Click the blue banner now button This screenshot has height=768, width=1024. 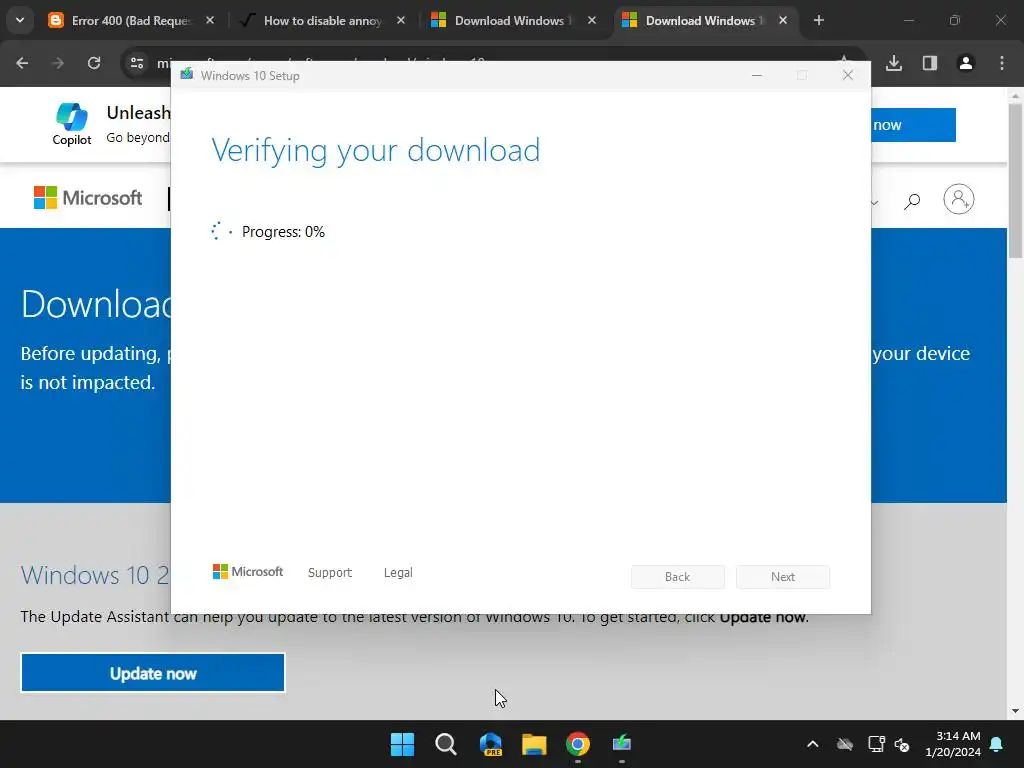point(913,125)
